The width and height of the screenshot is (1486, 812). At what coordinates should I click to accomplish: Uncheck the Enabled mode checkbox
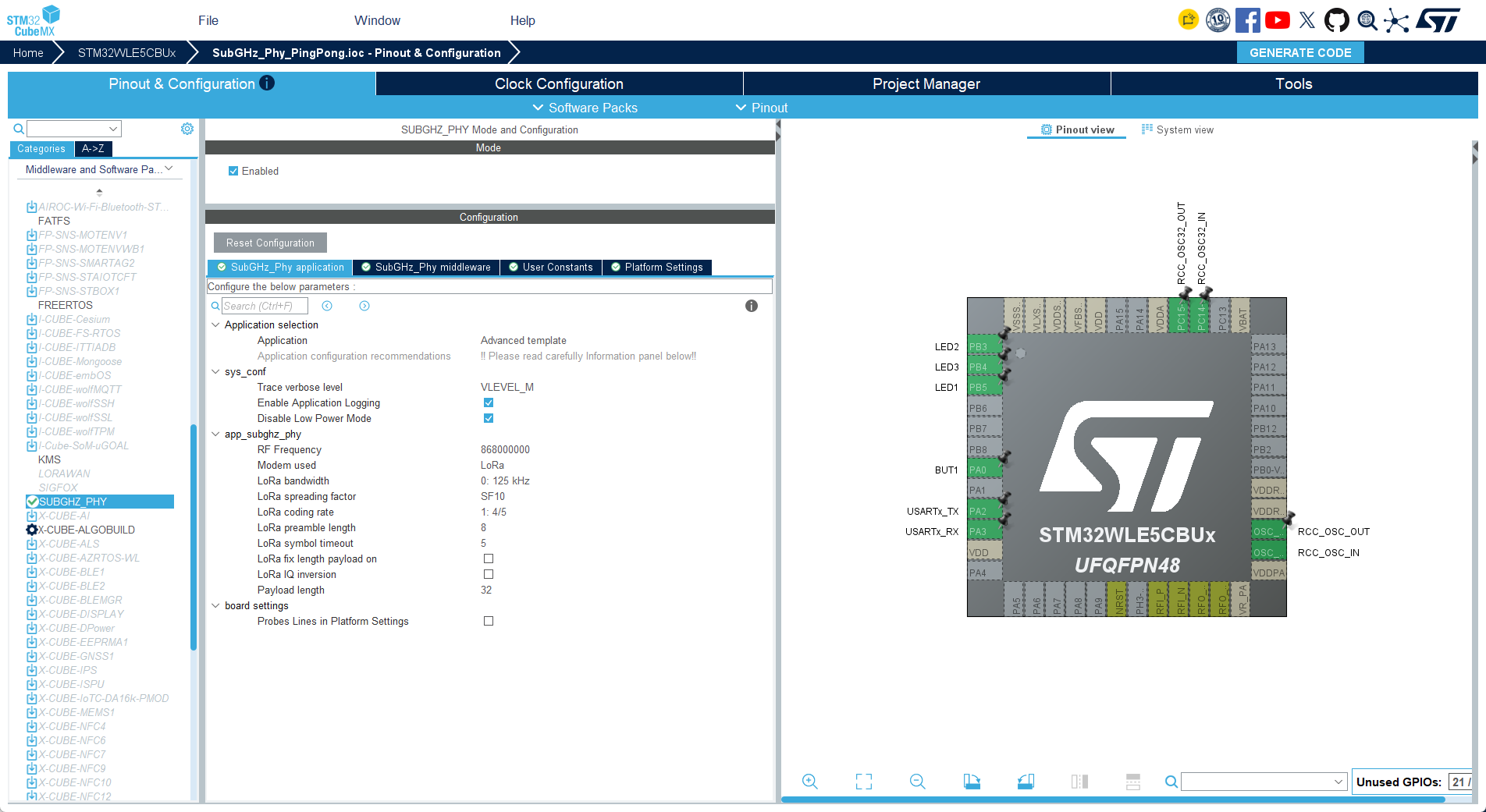click(233, 171)
